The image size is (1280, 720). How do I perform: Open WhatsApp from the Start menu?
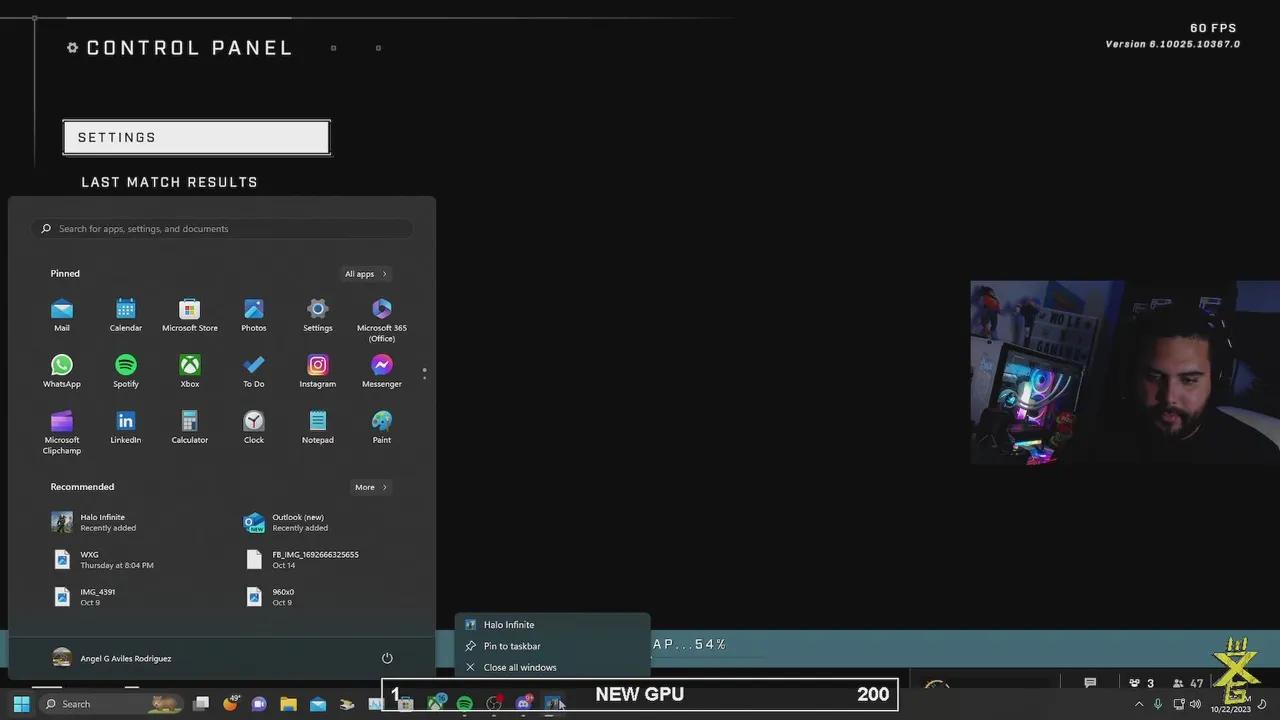tap(62, 371)
